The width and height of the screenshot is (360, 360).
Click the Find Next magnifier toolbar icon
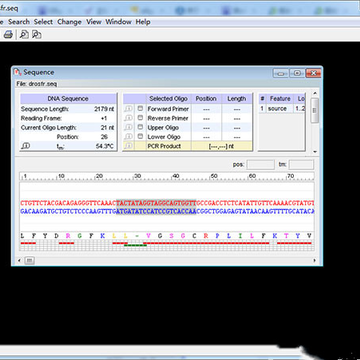36,34
